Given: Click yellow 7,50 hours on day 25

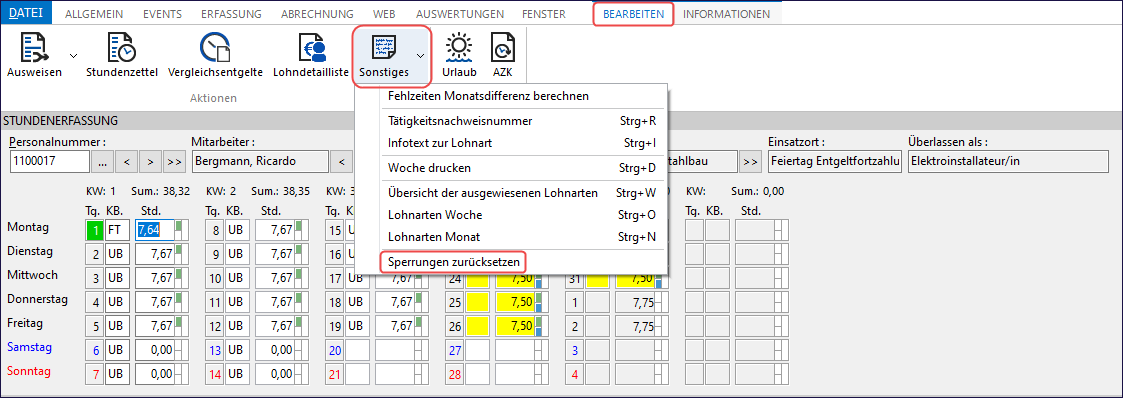Looking at the screenshot, I should coord(514,302).
